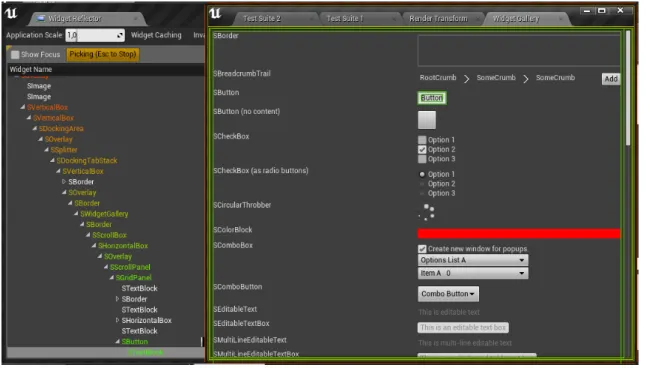Toggle Create new window for popups
646x368 pixels.
tap(422, 249)
